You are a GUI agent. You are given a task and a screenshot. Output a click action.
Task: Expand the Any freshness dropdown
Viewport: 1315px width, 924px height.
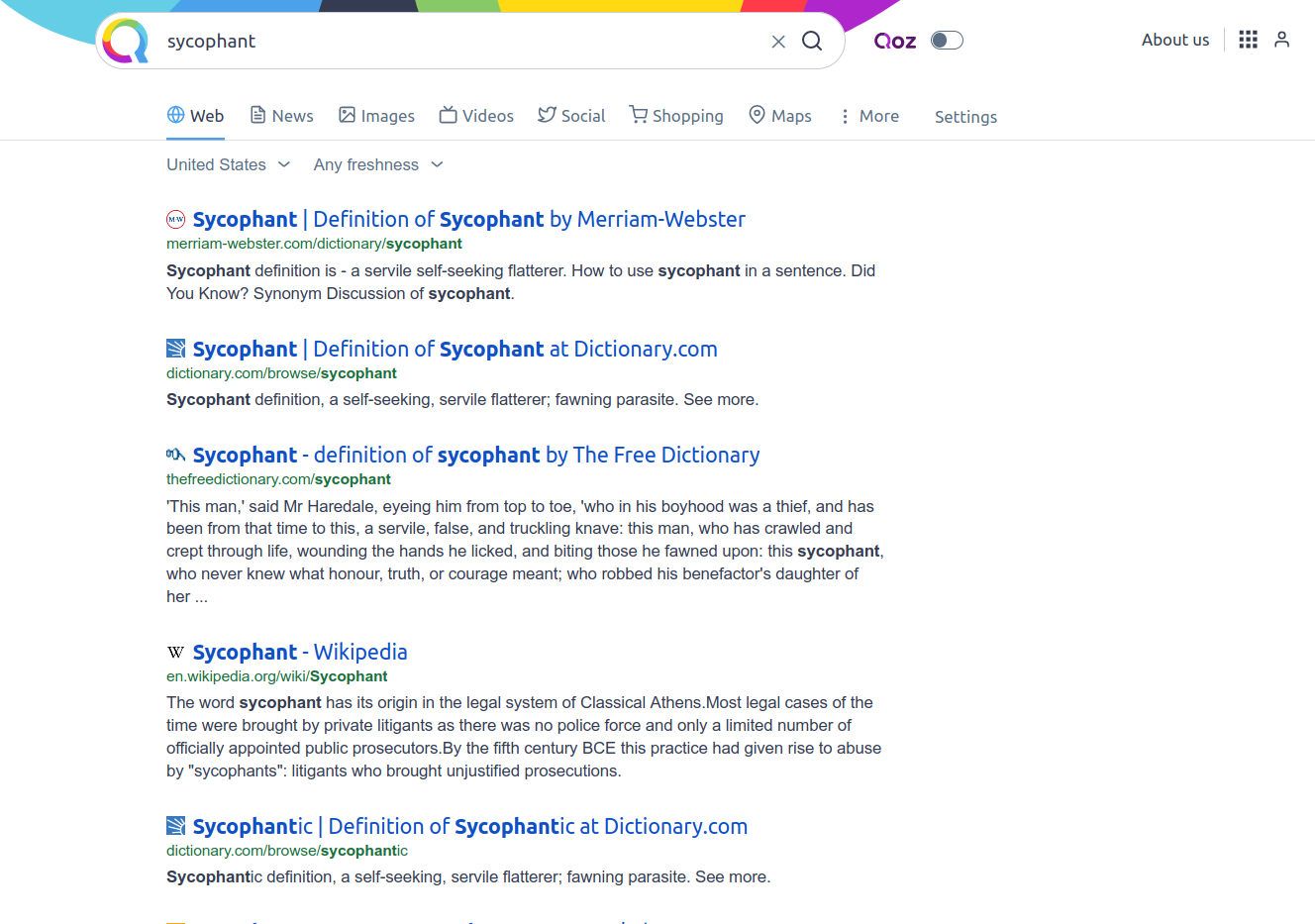point(379,164)
